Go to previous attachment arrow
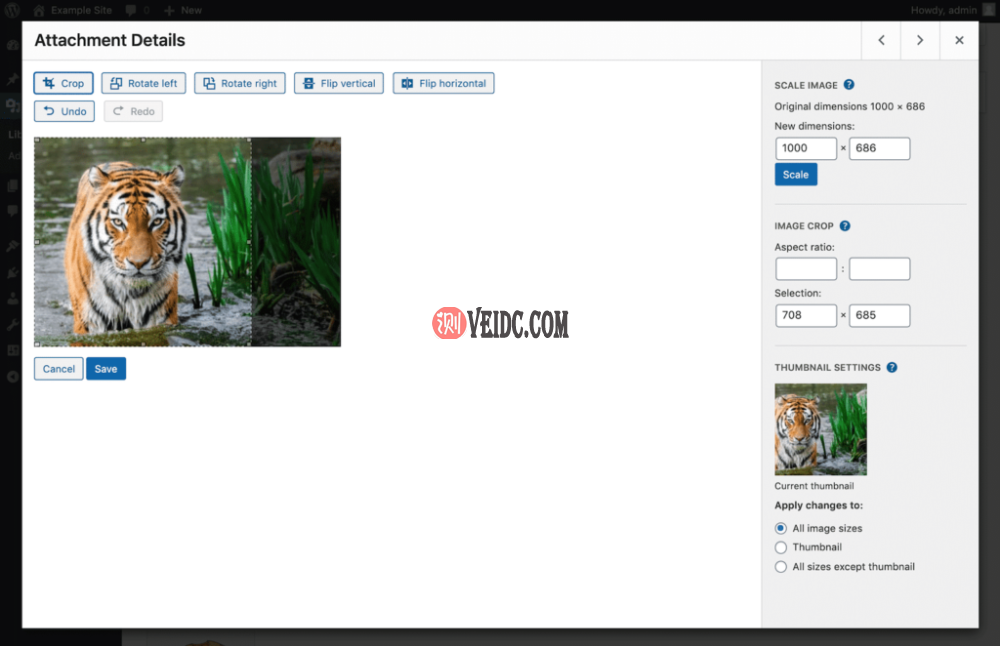 [881, 40]
